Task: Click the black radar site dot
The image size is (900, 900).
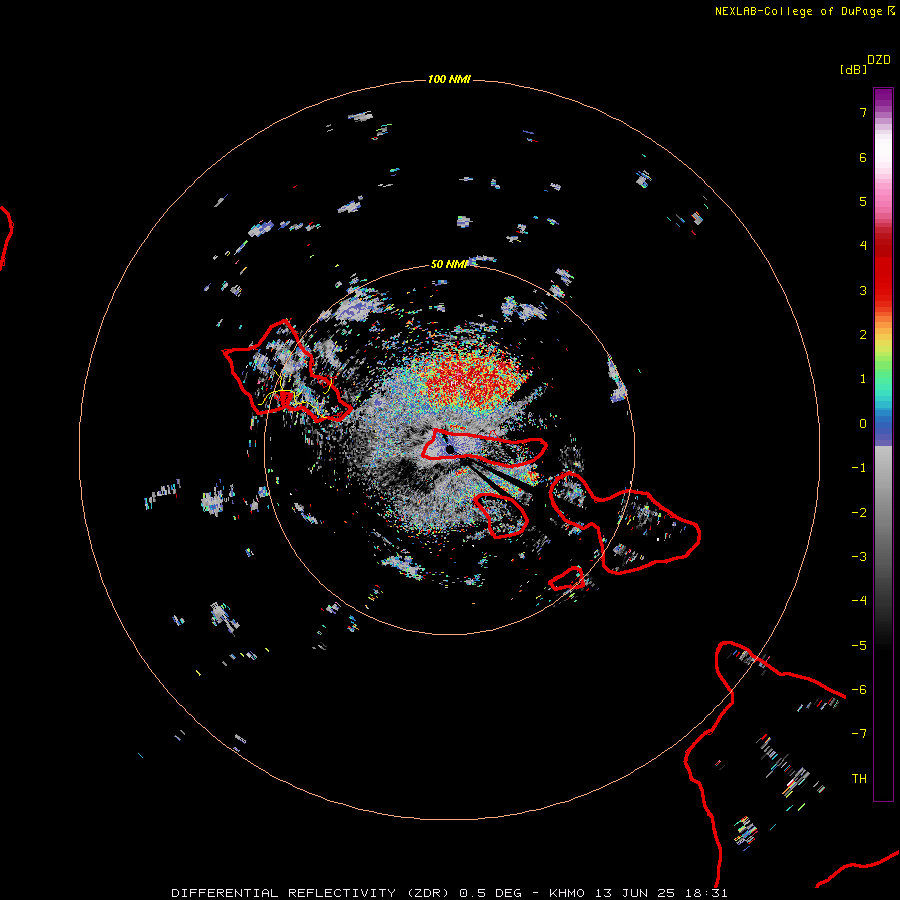Action: (x=450, y=449)
